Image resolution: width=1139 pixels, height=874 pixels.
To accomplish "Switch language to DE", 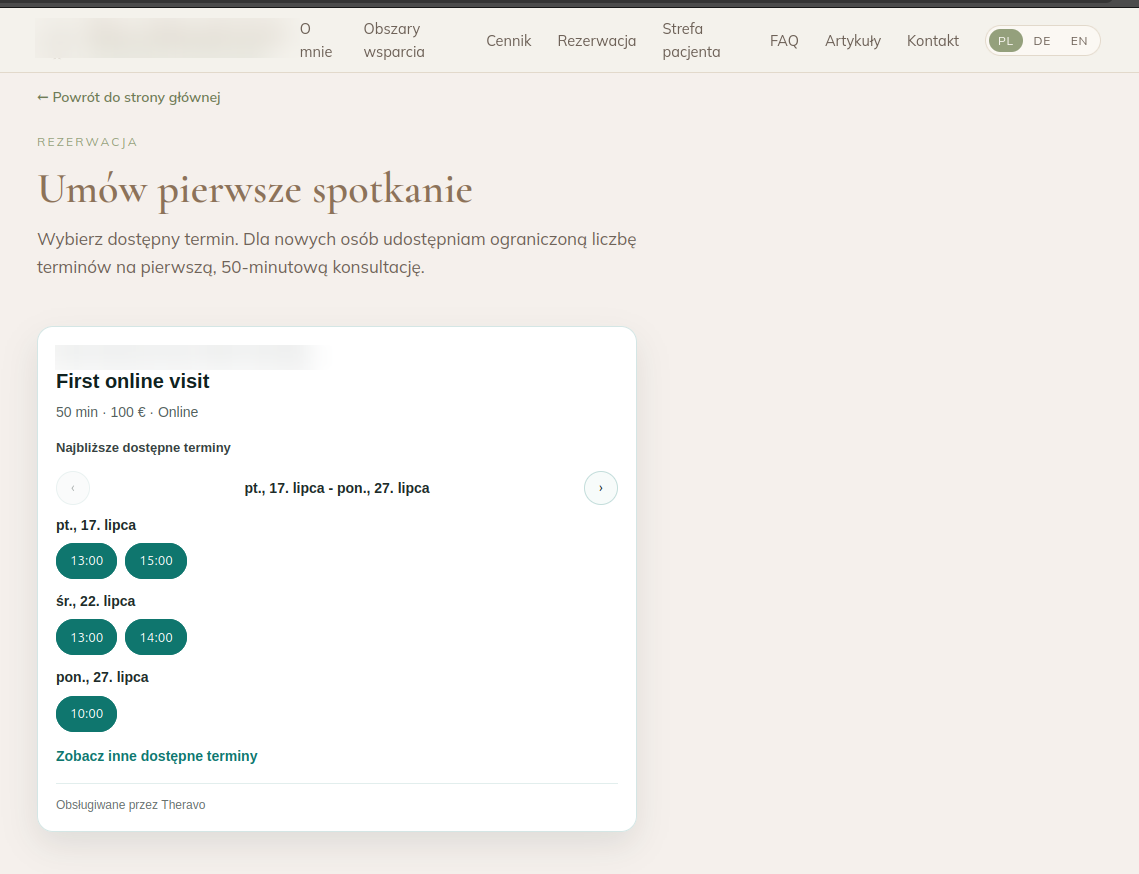I will [x=1042, y=41].
